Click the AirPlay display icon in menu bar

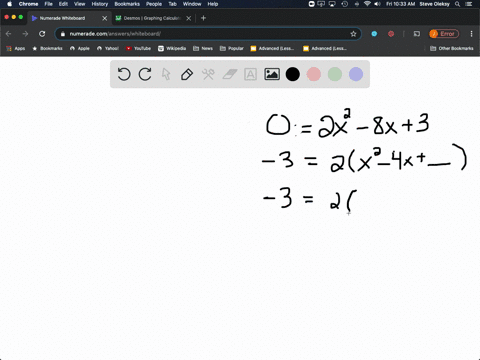tap(332, 4)
